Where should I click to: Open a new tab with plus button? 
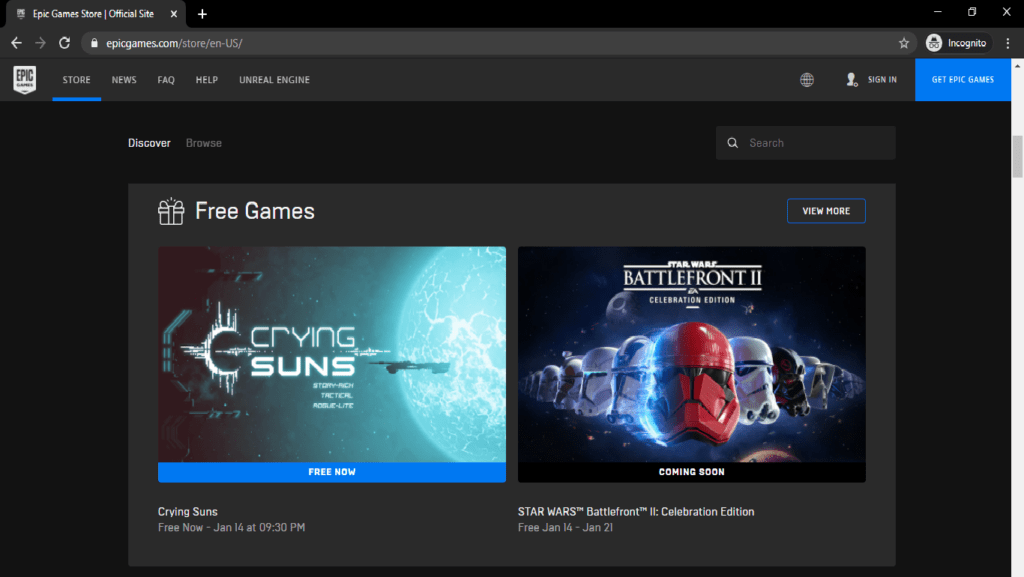click(202, 14)
